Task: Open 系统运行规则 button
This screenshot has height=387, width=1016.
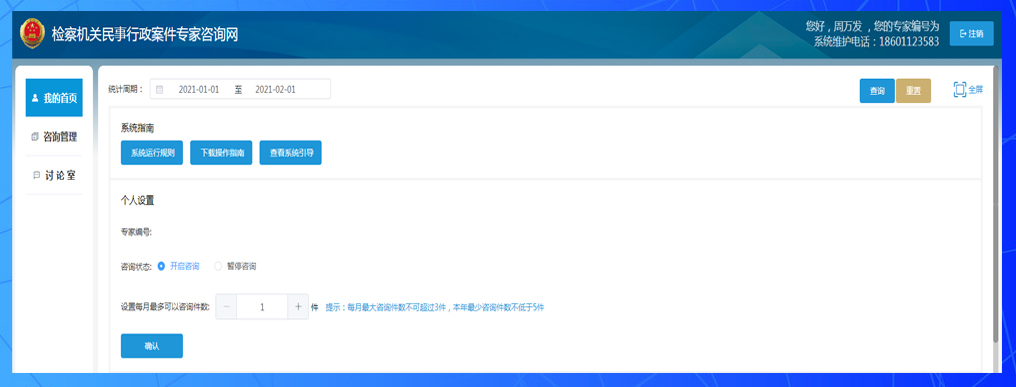Action: tap(152, 153)
